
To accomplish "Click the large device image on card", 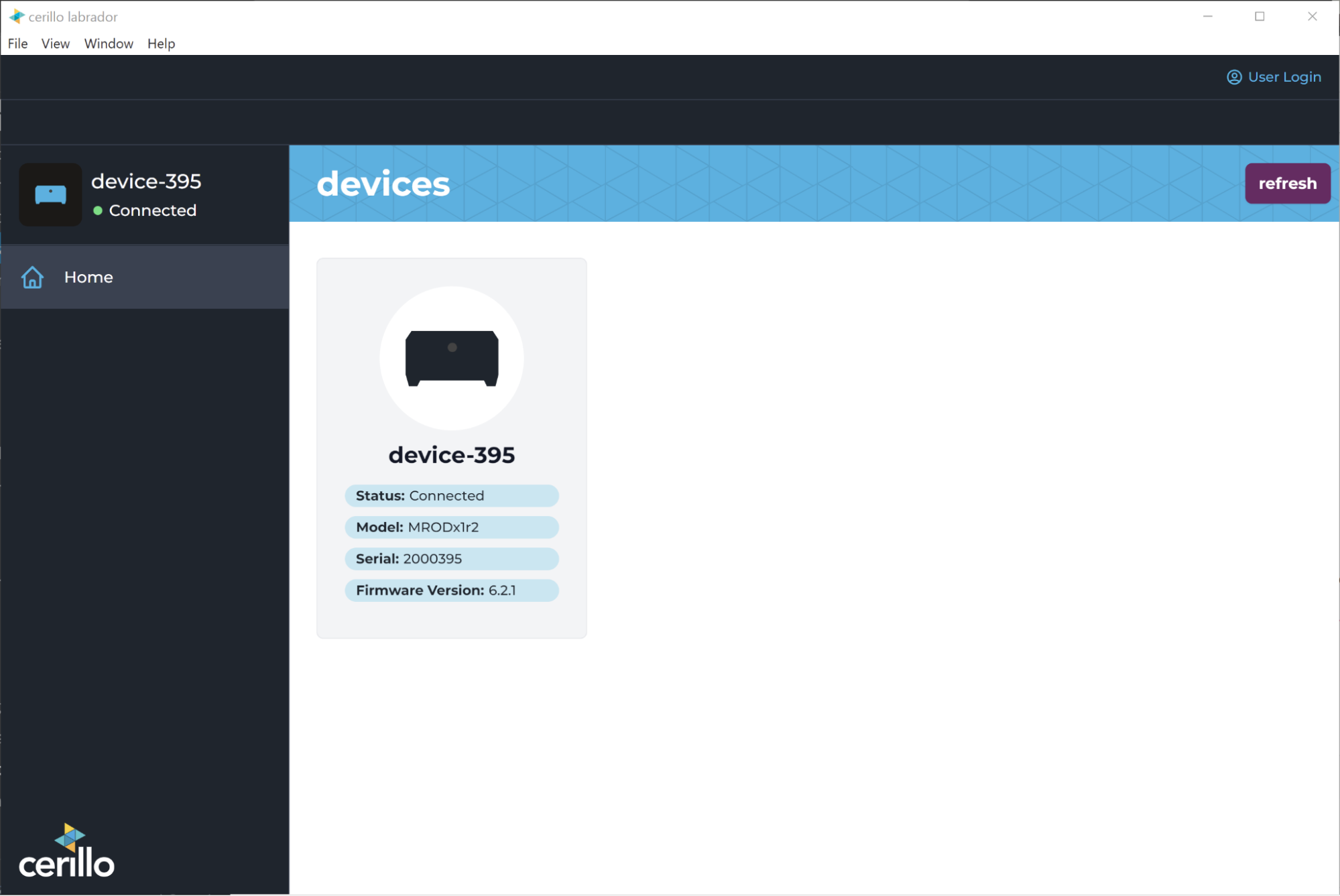I will click(451, 358).
